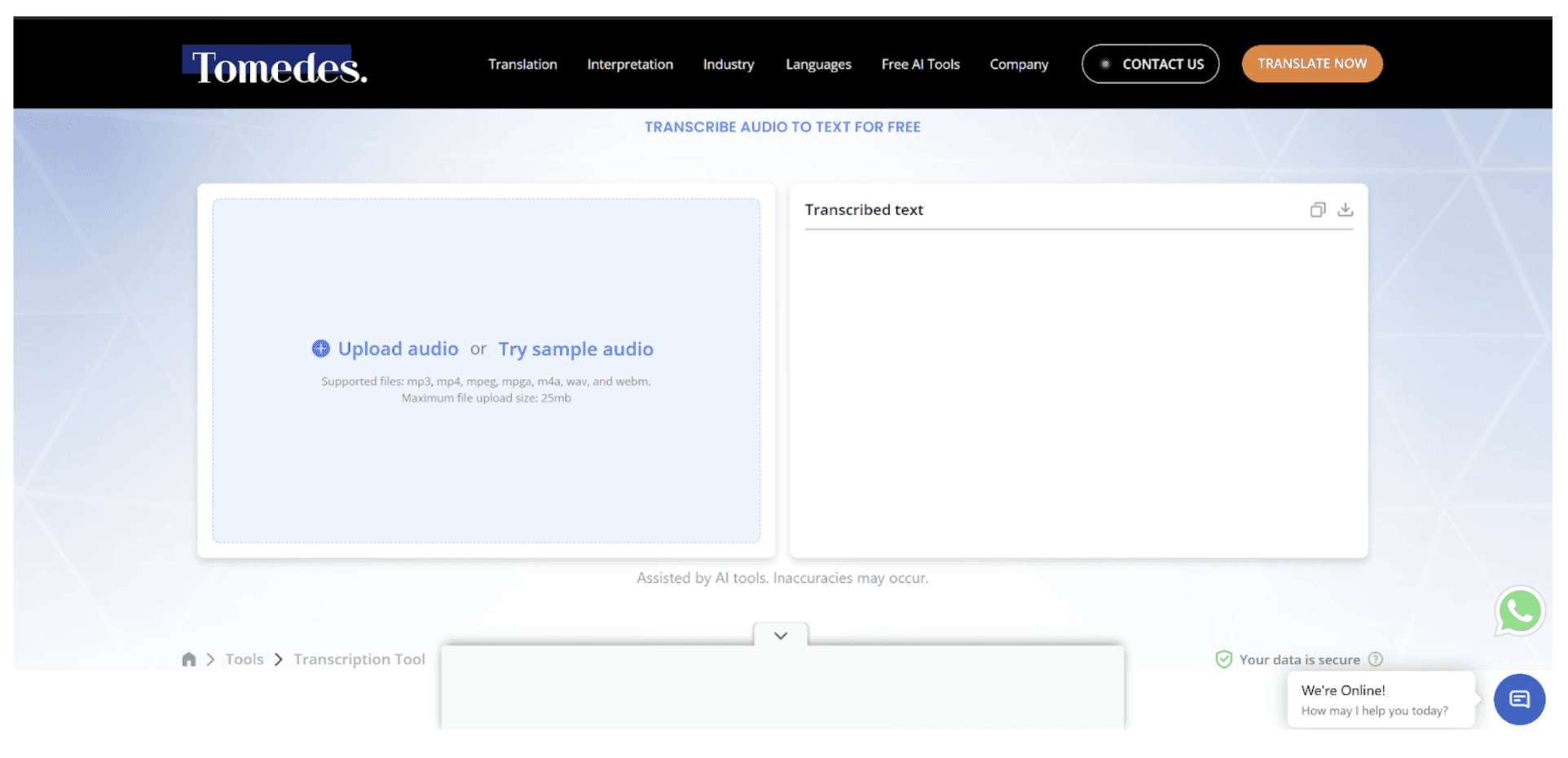Dismiss the We're Online chat popup

(x=1380, y=699)
